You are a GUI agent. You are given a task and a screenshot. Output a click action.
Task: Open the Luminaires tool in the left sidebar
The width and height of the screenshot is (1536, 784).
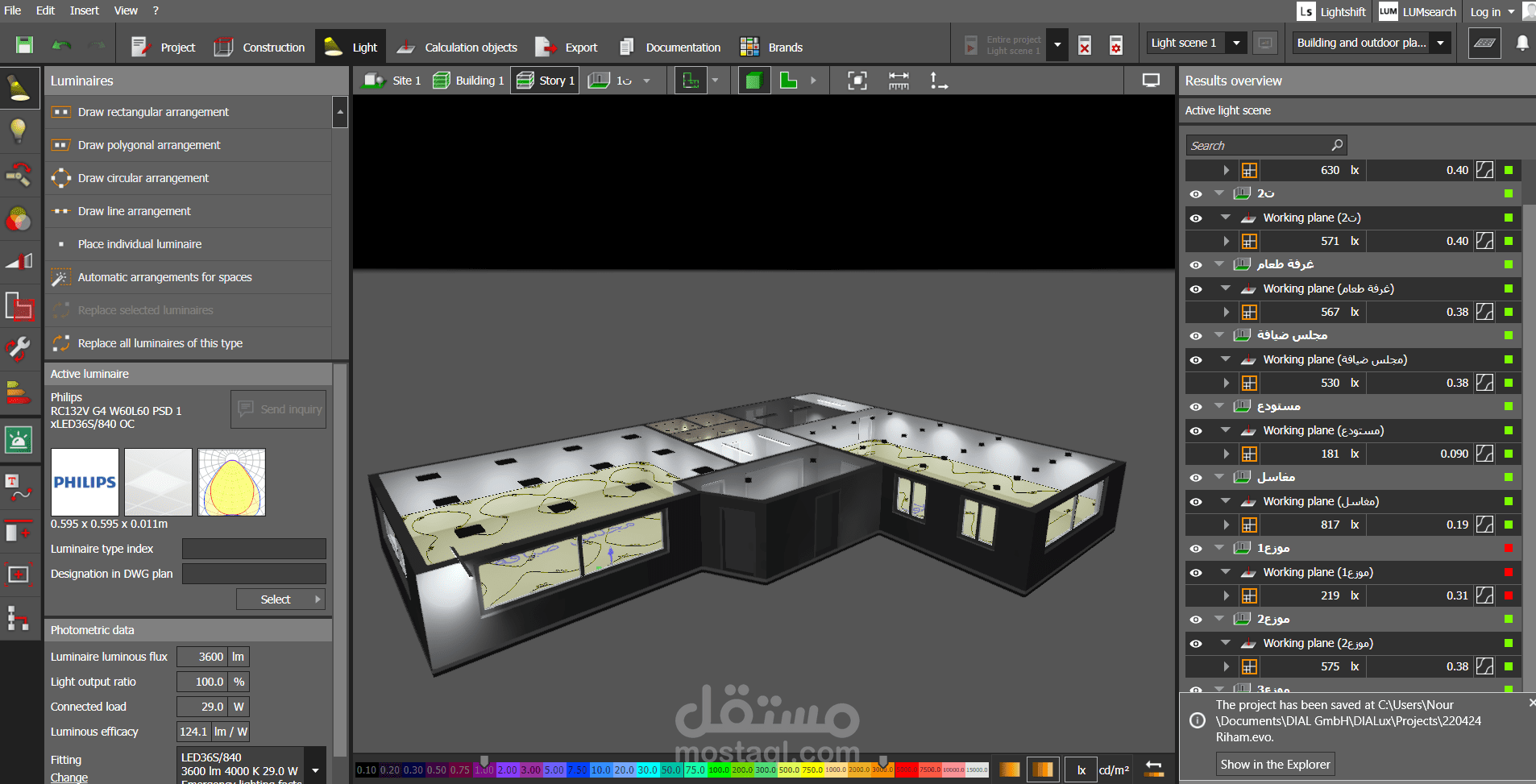(19, 88)
